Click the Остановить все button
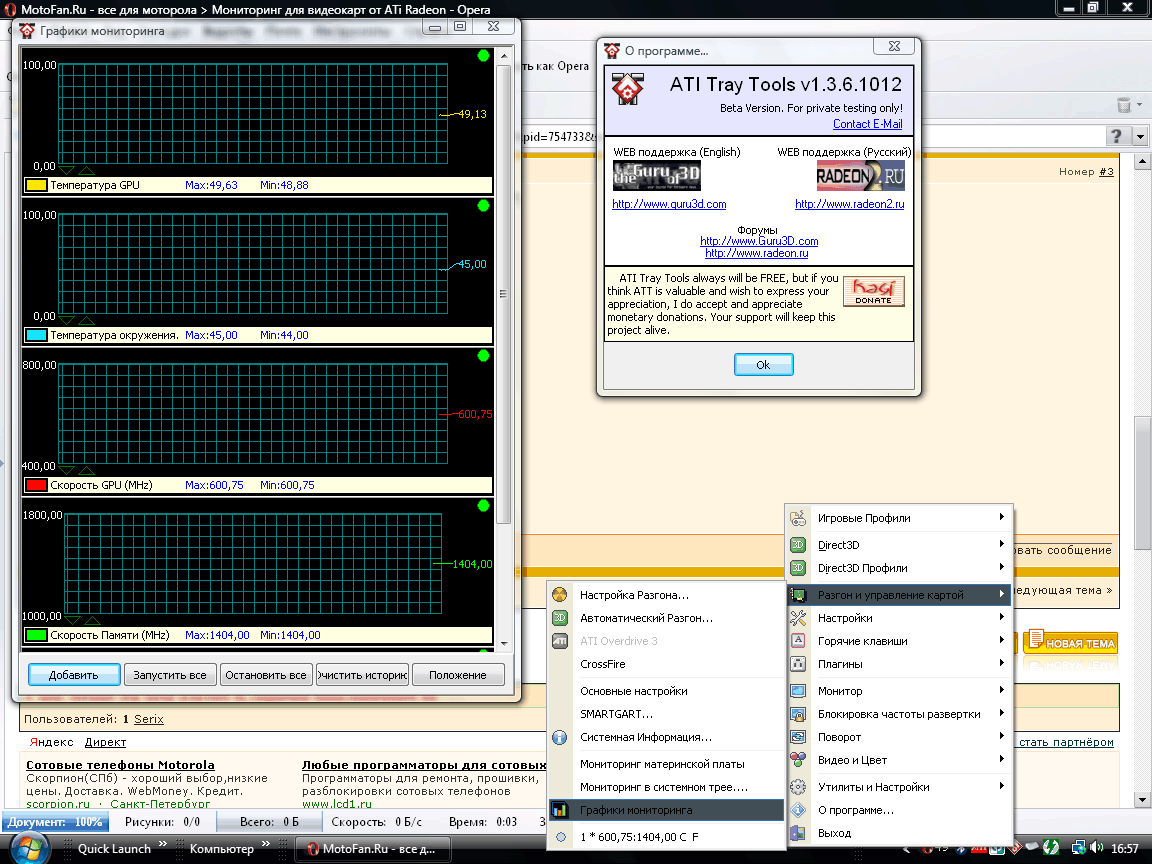The image size is (1152, 864). coord(266,674)
